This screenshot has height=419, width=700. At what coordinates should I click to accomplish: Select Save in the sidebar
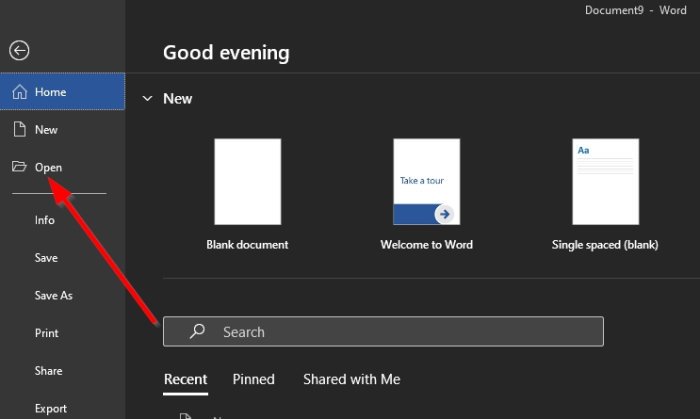pos(46,258)
